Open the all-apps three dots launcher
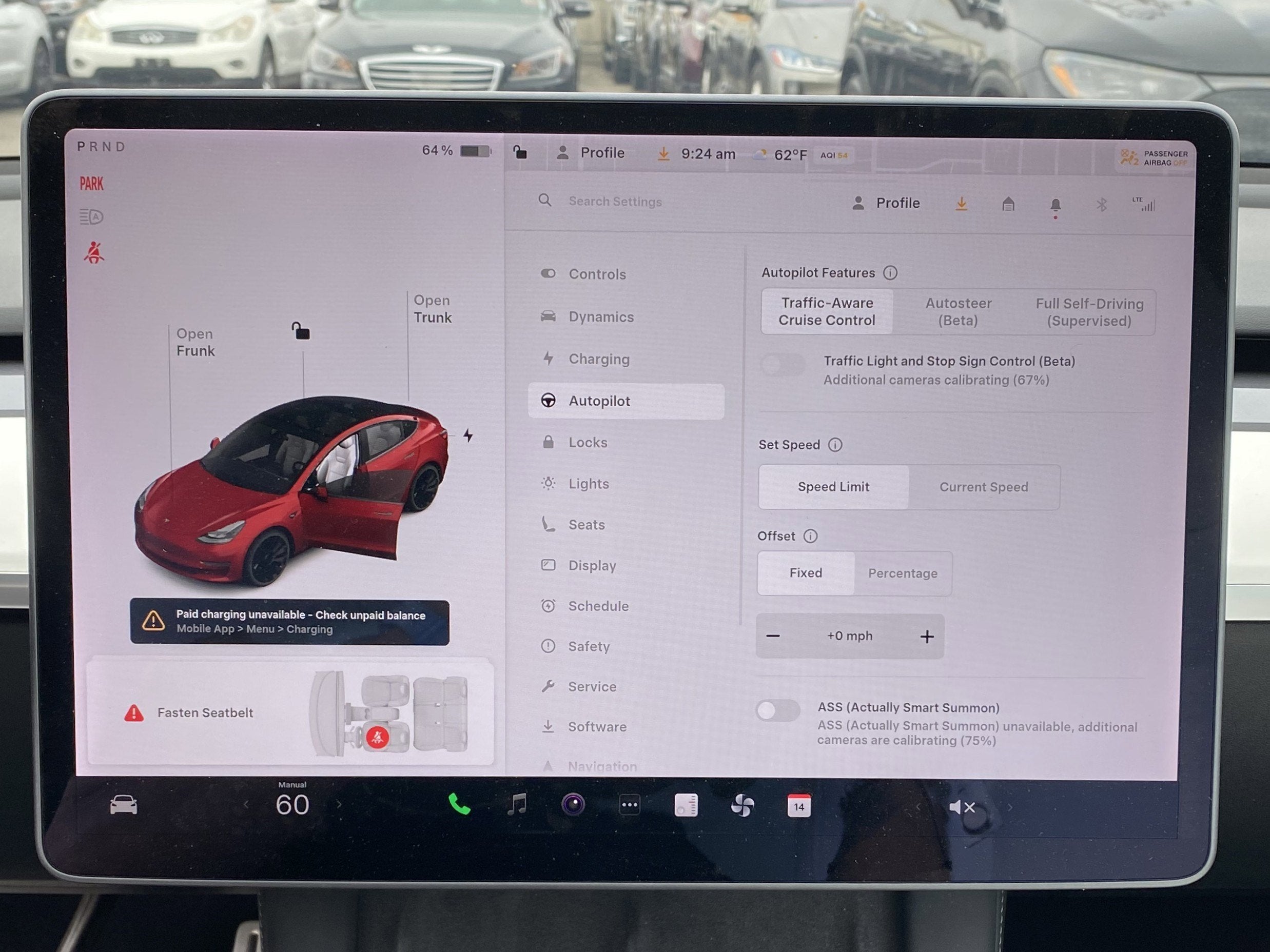1270x952 pixels. pyautogui.click(x=630, y=805)
